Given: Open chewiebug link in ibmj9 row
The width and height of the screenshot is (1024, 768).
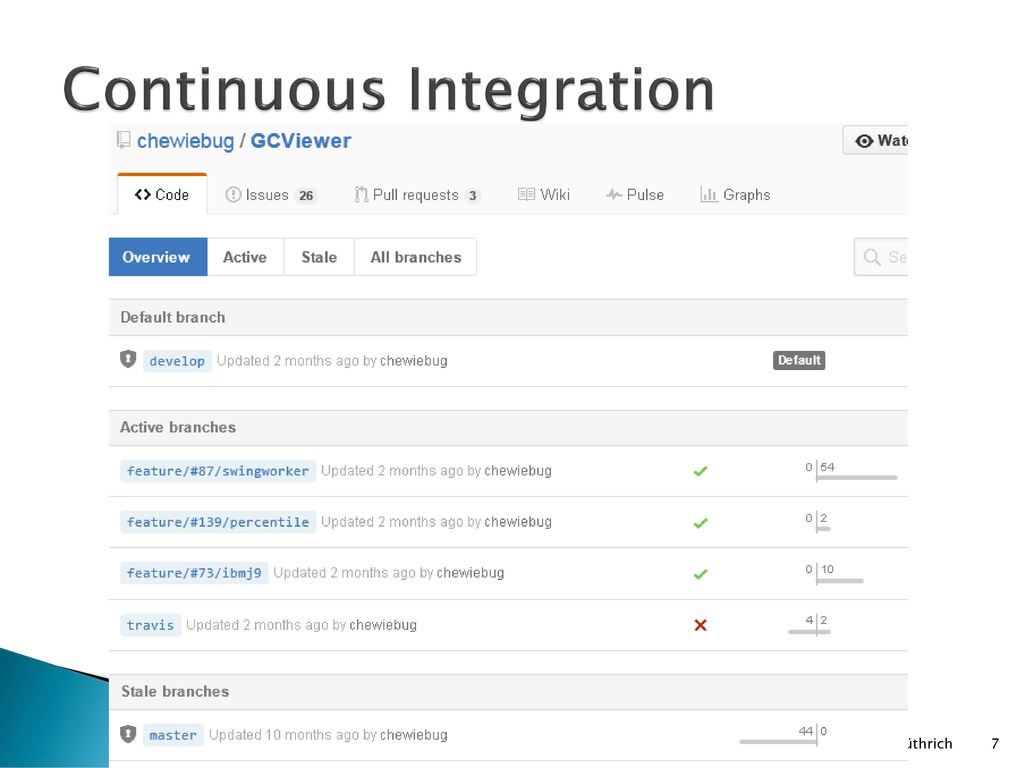Looking at the screenshot, I should [x=470, y=573].
